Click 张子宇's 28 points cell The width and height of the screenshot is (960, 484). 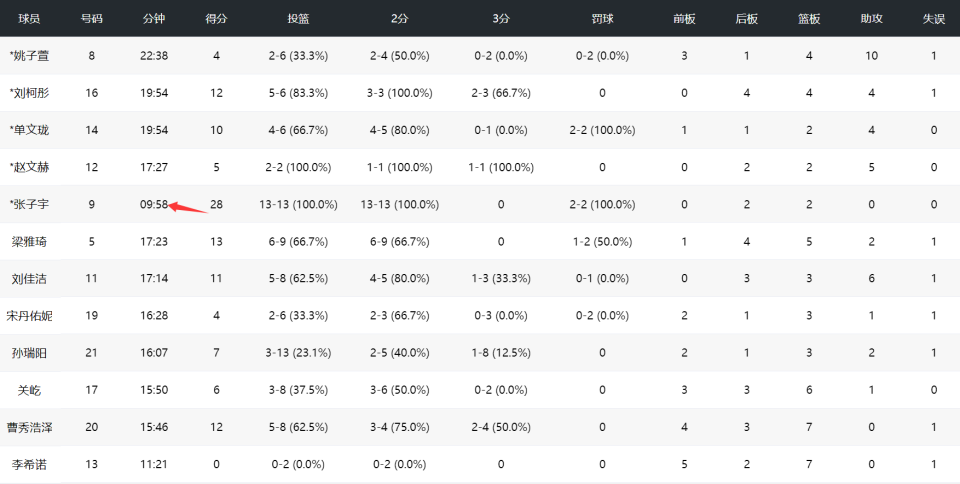point(216,204)
